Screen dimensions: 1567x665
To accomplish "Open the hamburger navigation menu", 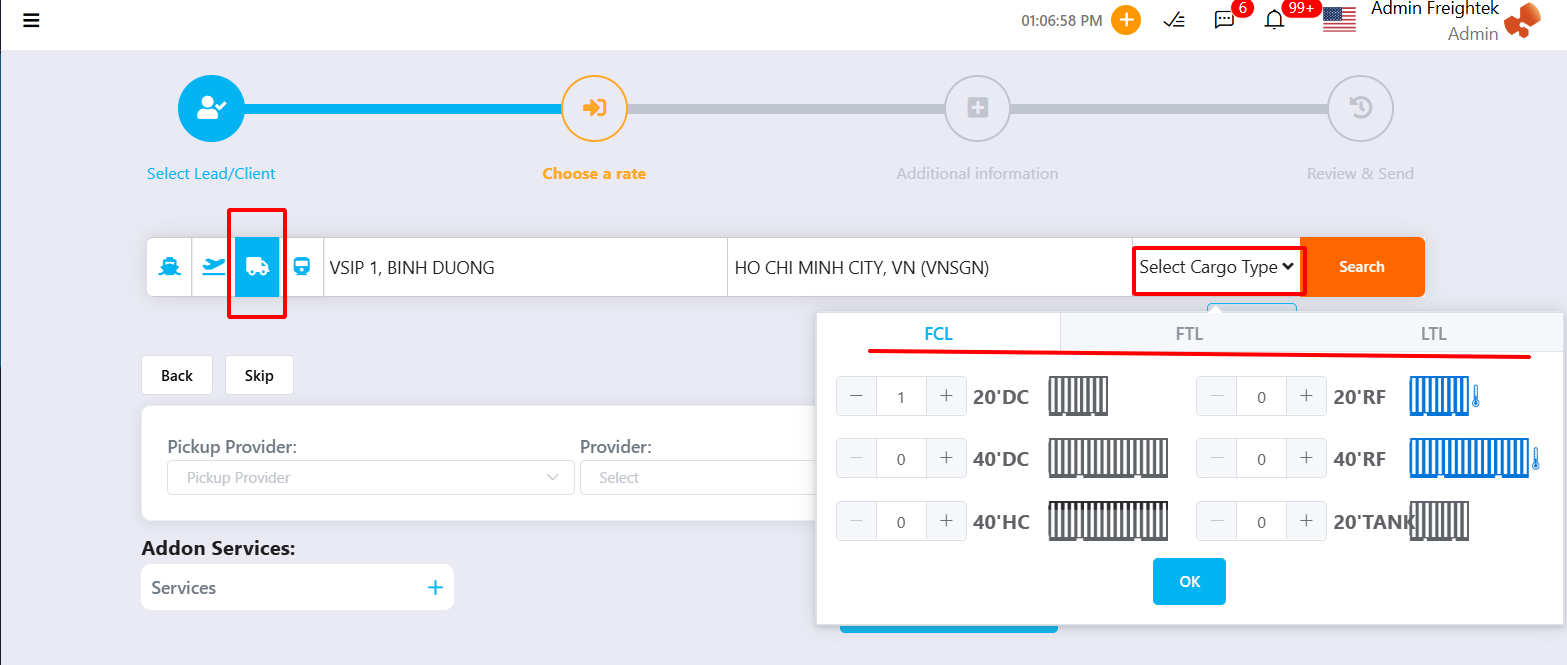I will coord(31,20).
